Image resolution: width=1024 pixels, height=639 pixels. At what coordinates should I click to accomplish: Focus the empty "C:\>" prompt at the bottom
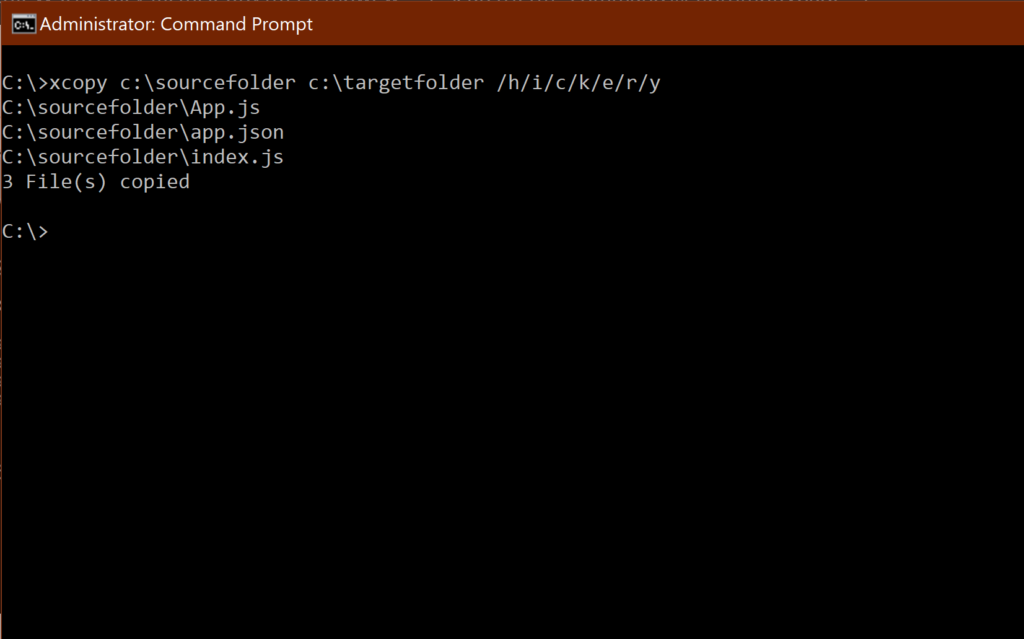click(x=25, y=231)
